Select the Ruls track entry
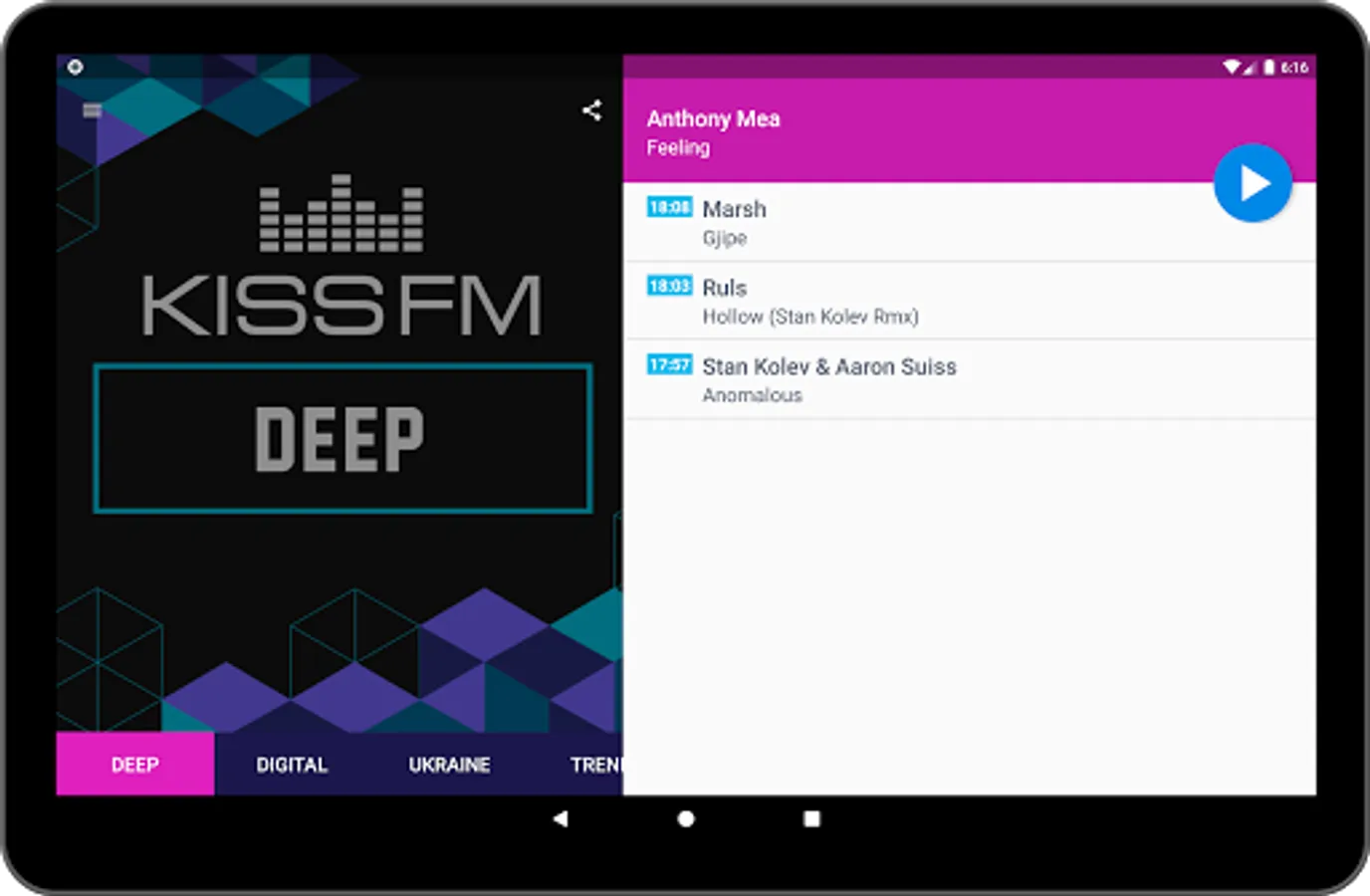This screenshot has width=1370, height=896. coord(970,301)
